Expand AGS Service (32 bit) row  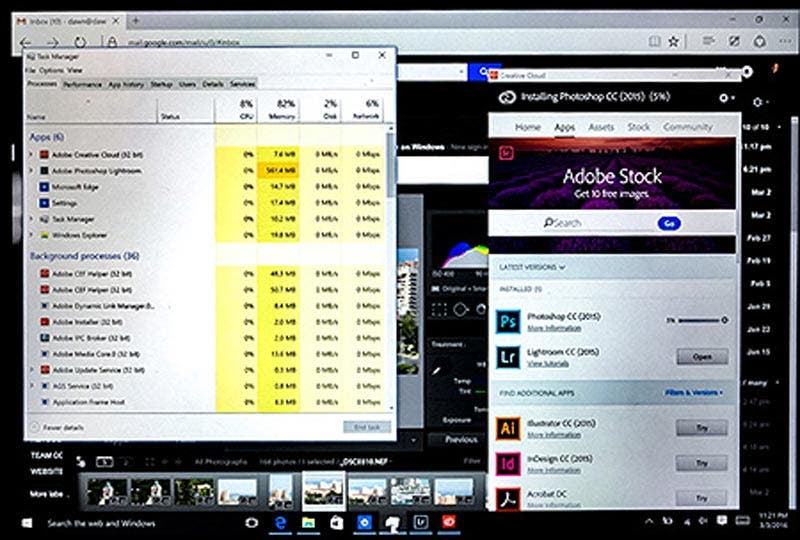pyautogui.click(x=32, y=386)
